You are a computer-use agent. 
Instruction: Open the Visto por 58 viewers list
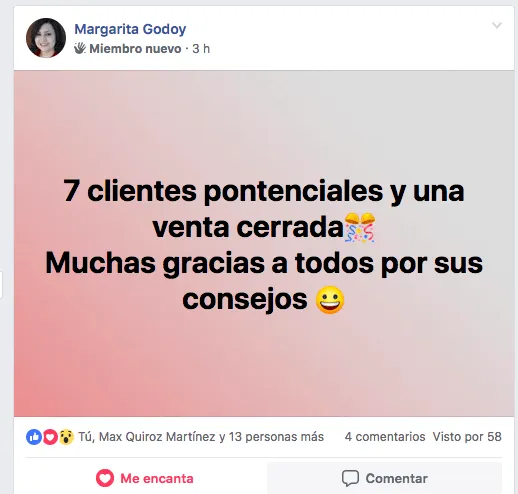click(x=467, y=437)
